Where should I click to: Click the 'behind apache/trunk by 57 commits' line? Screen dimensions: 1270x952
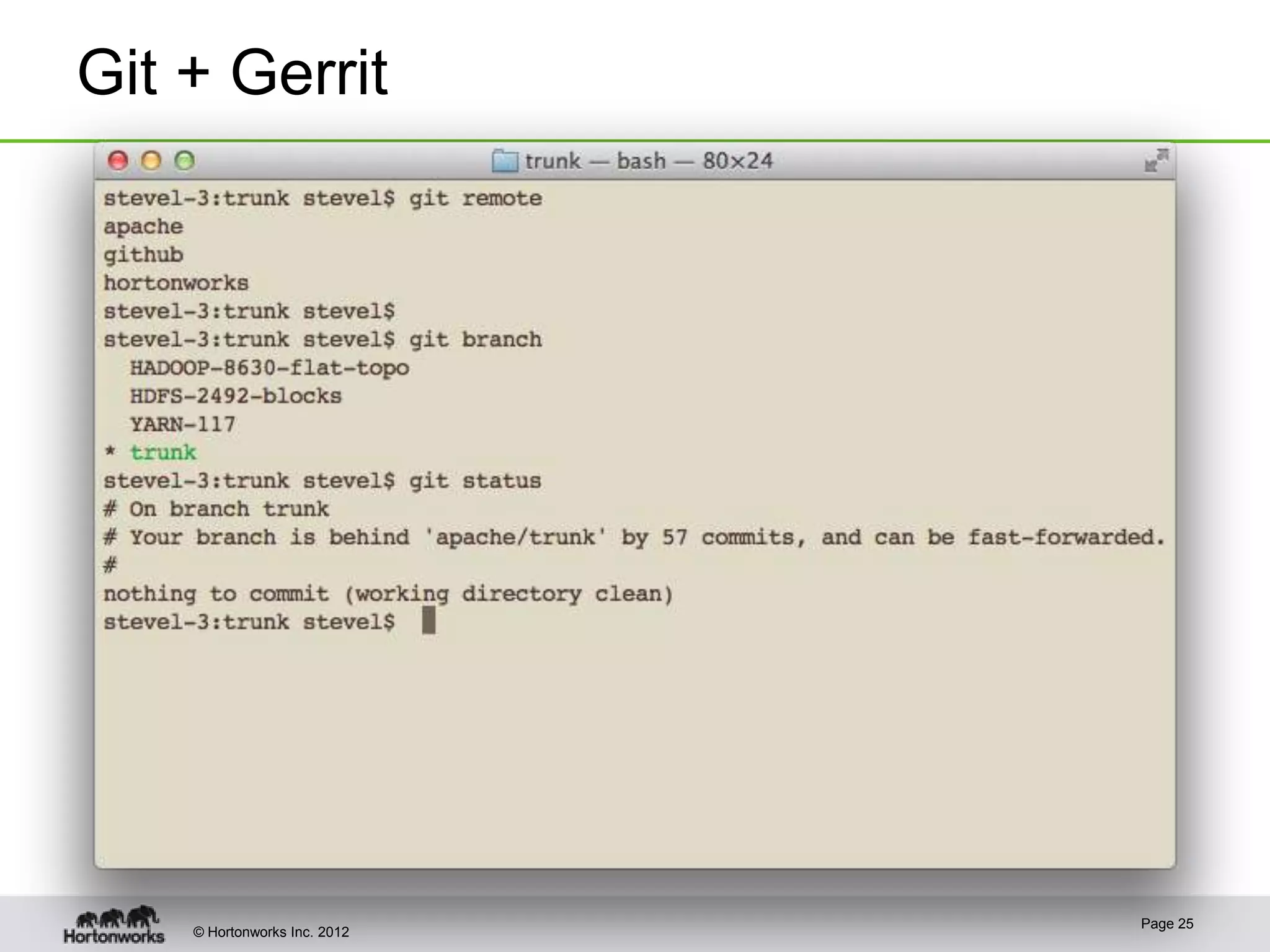click(634, 537)
